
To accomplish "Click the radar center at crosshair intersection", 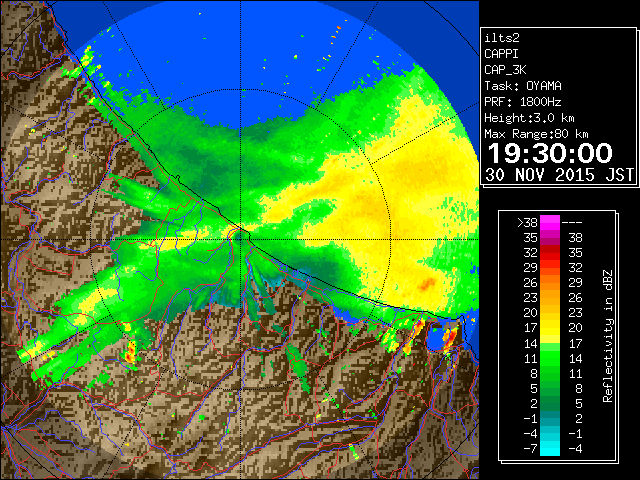I will point(241,239).
